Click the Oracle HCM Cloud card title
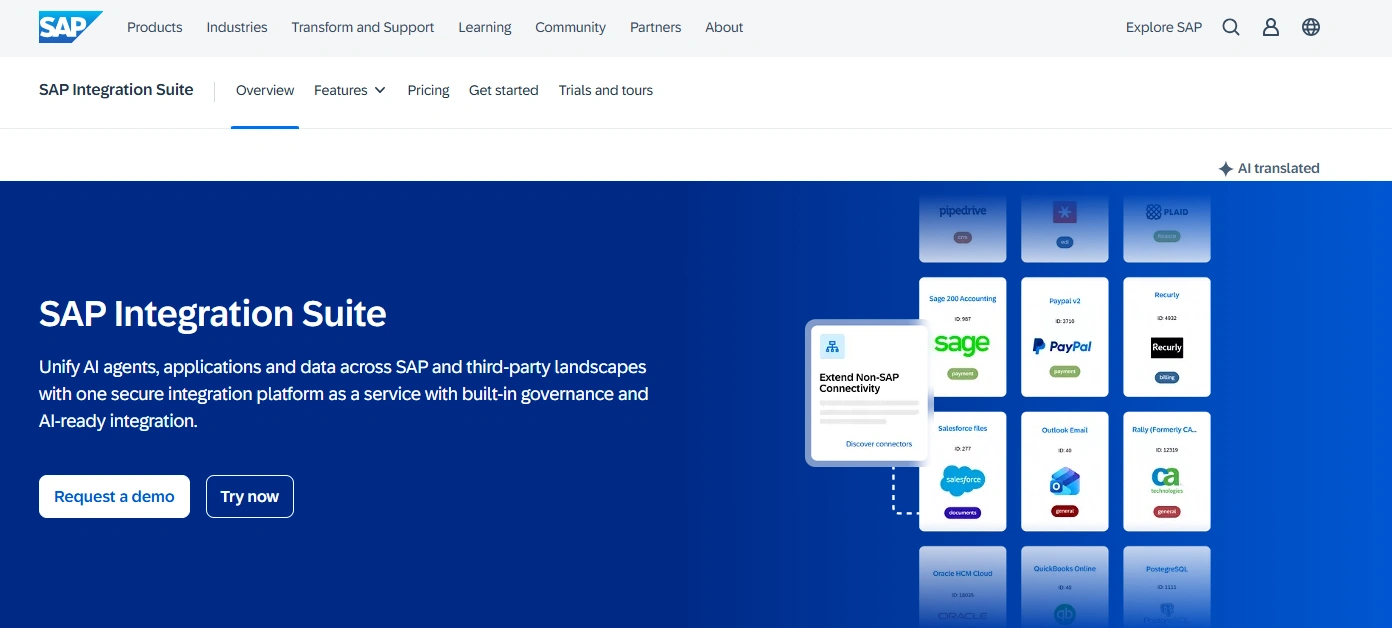The height and width of the screenshot is (628, 1392). [963, 573]
